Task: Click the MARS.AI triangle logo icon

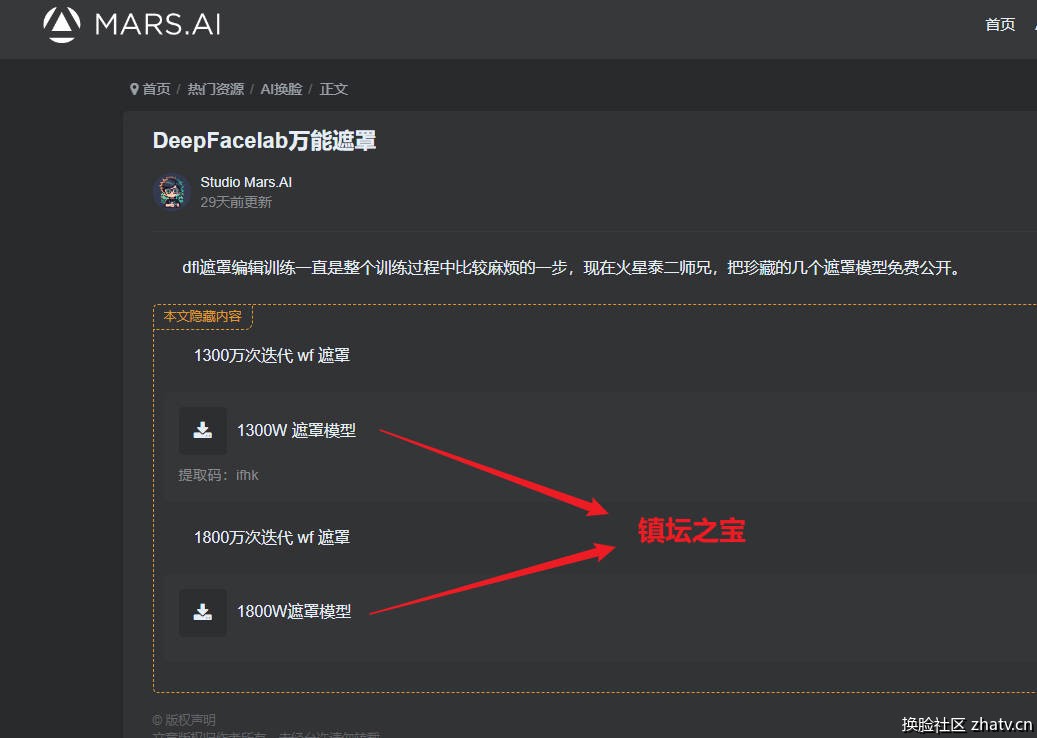Action: pyautogui.click(x=62, y=25)
